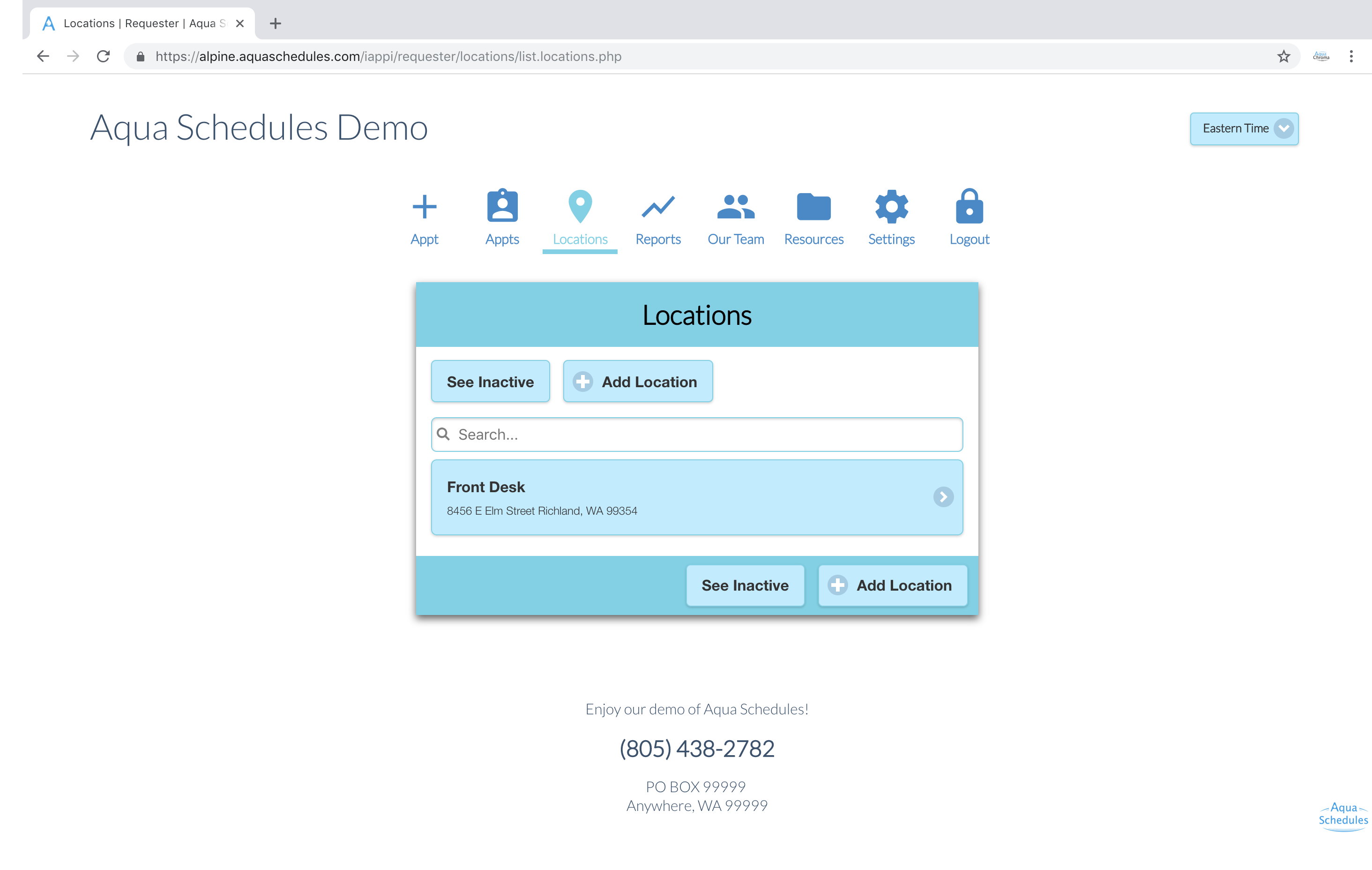This screenshot has height=870, width=1372.
Task: Click the Anywhere, WA 99999 text
Action: click(697, 806)
